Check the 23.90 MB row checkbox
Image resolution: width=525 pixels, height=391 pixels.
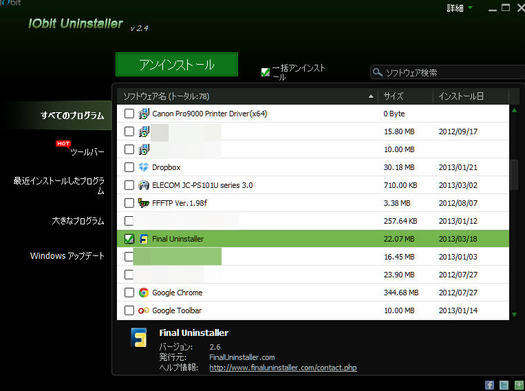(129, 275)
